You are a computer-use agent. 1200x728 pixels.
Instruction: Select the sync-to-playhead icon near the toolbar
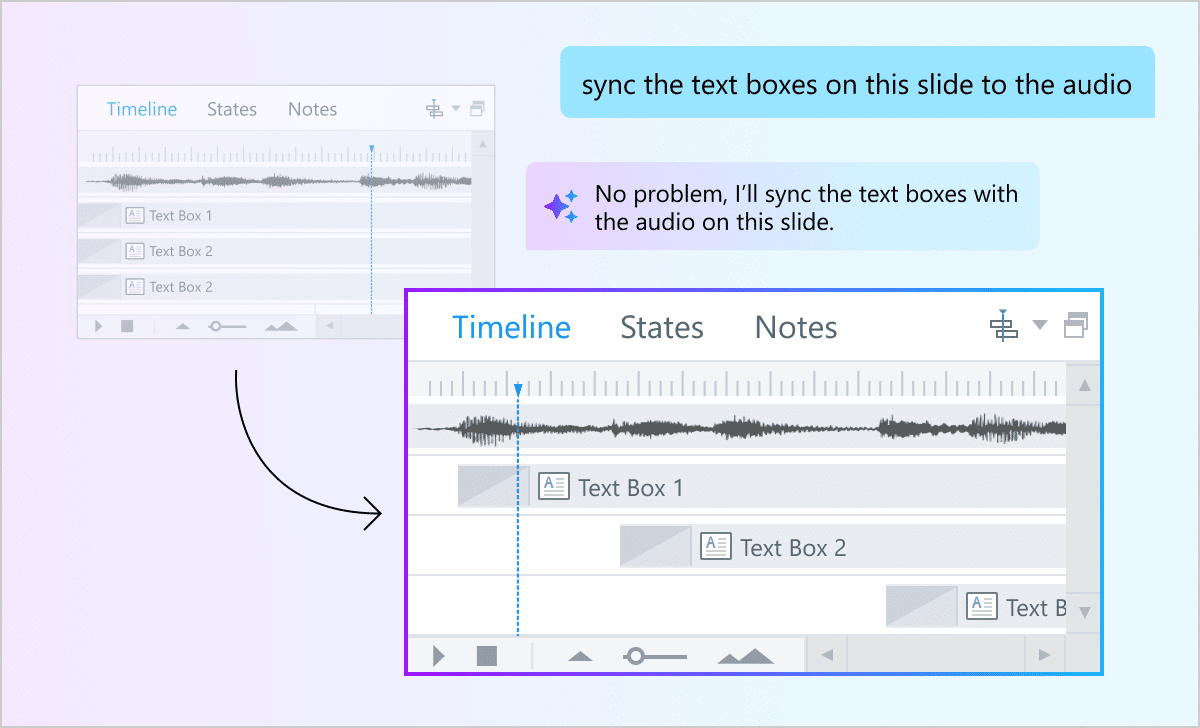(x=1005, y=325)
